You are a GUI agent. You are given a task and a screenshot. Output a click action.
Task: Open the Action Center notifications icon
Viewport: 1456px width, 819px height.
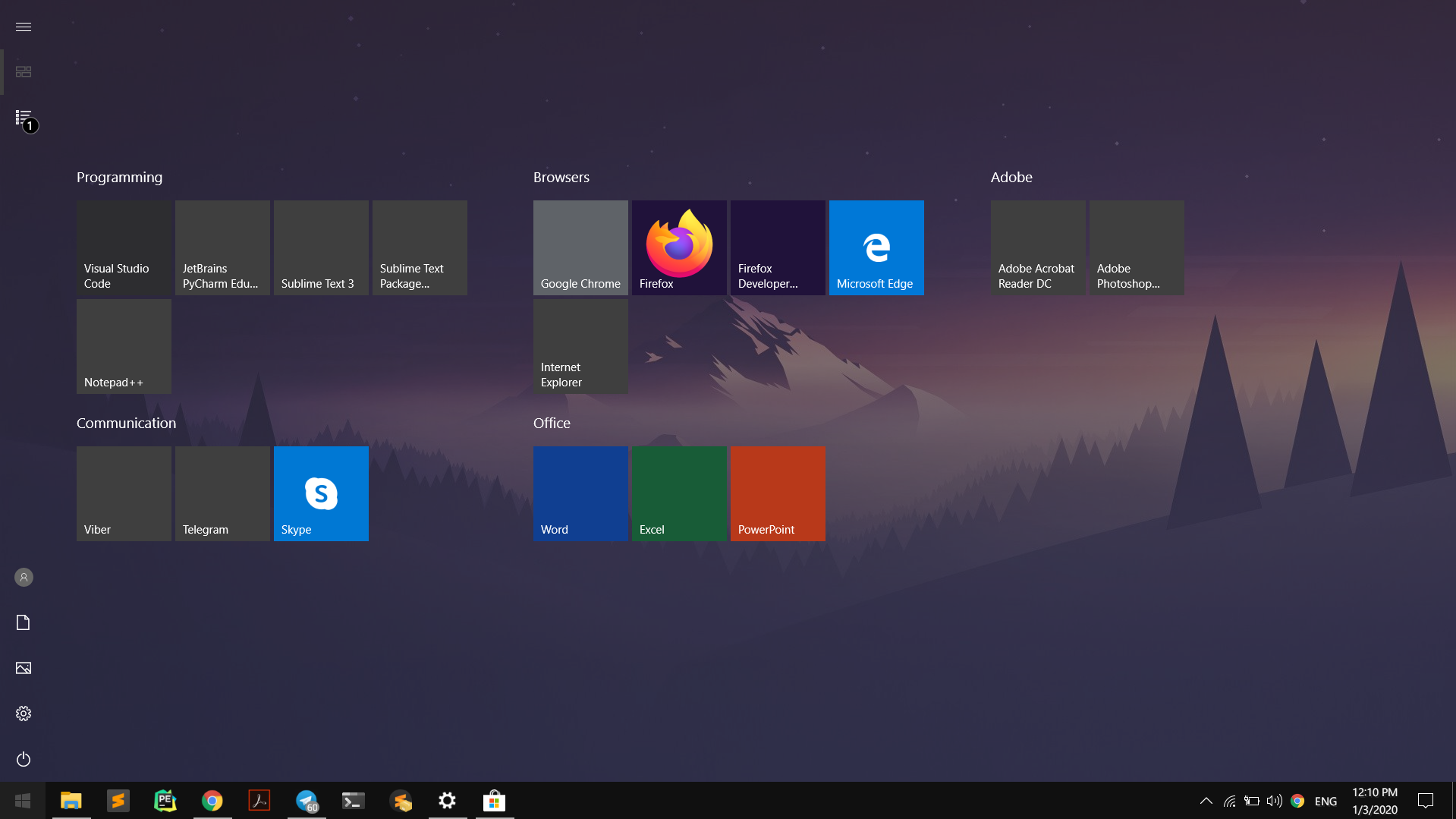point(1426,801)
